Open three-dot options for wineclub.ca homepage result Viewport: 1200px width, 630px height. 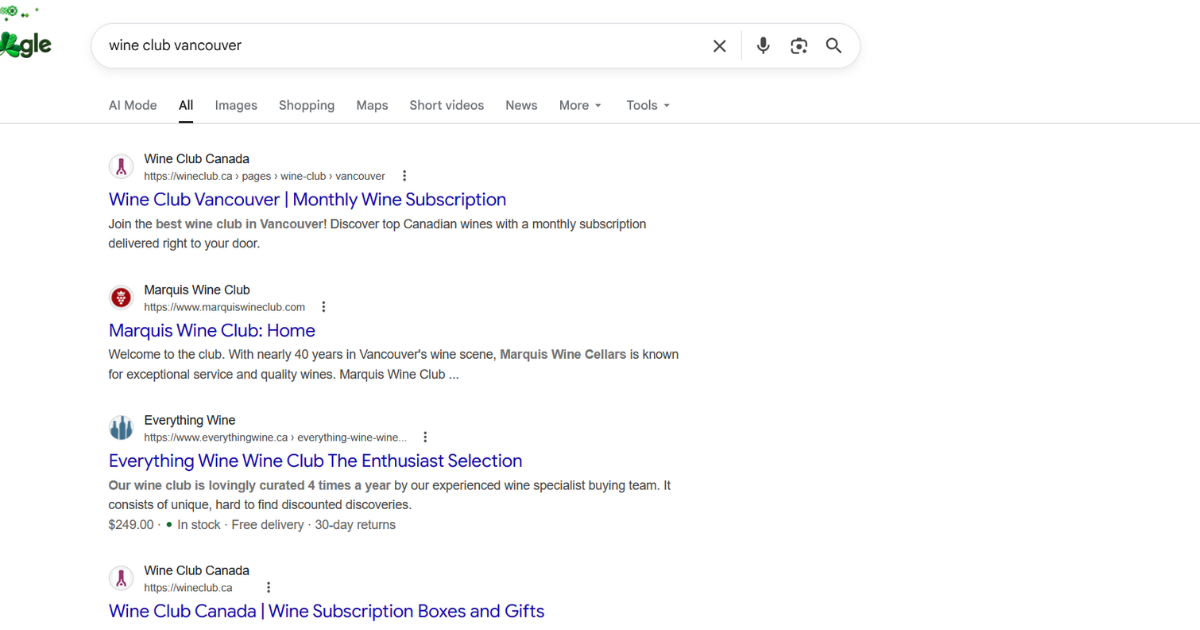click(x=268, y=588)
